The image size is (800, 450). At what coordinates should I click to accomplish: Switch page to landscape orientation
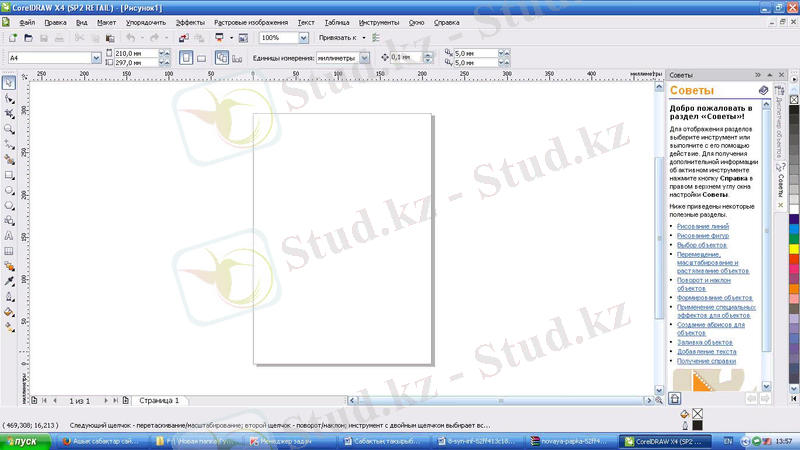click(201, 58)
